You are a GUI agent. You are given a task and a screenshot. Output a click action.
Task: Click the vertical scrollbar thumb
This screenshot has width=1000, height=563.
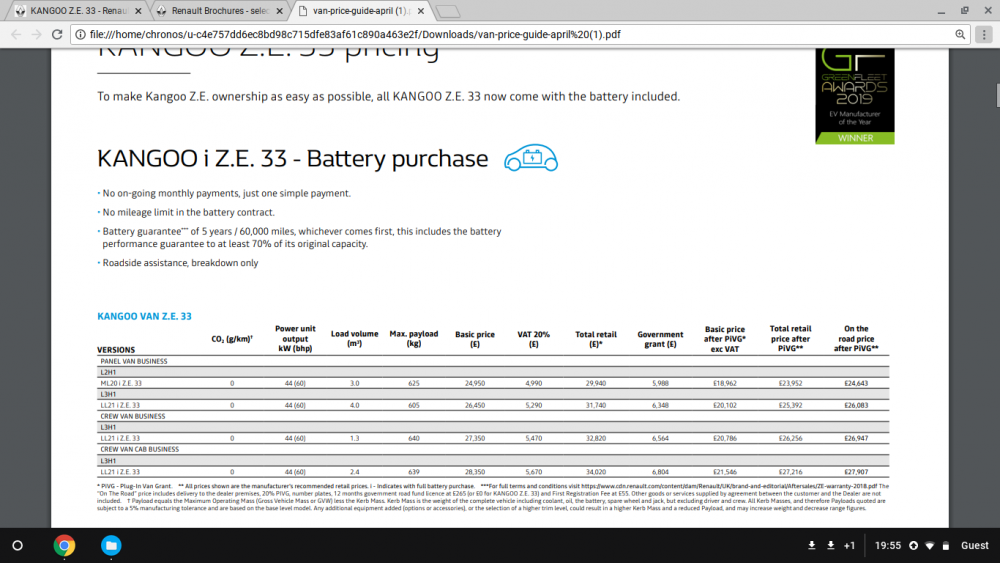[997, 95]
